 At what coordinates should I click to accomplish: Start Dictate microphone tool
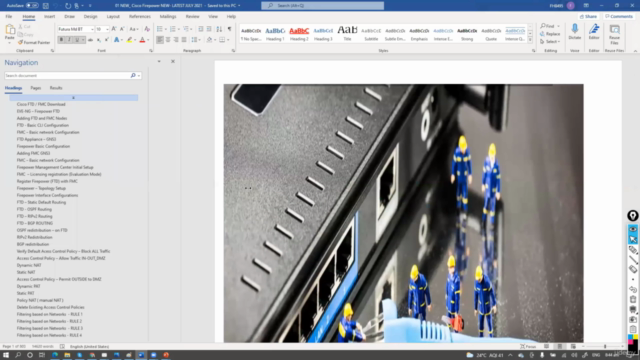[x=575, y=32]
